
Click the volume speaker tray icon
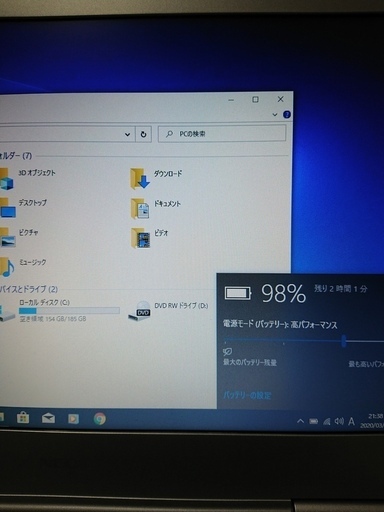click(x=339, y=421)
